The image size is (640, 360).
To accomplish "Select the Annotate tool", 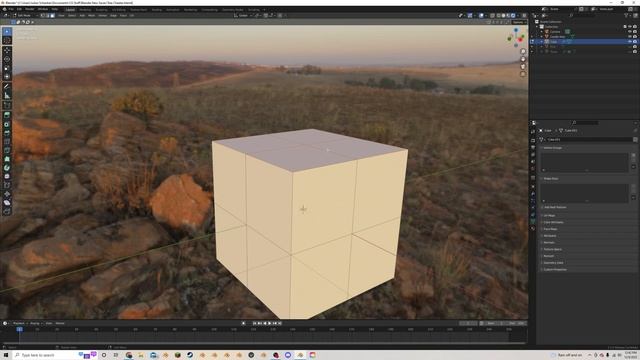I will pos(7,87).
